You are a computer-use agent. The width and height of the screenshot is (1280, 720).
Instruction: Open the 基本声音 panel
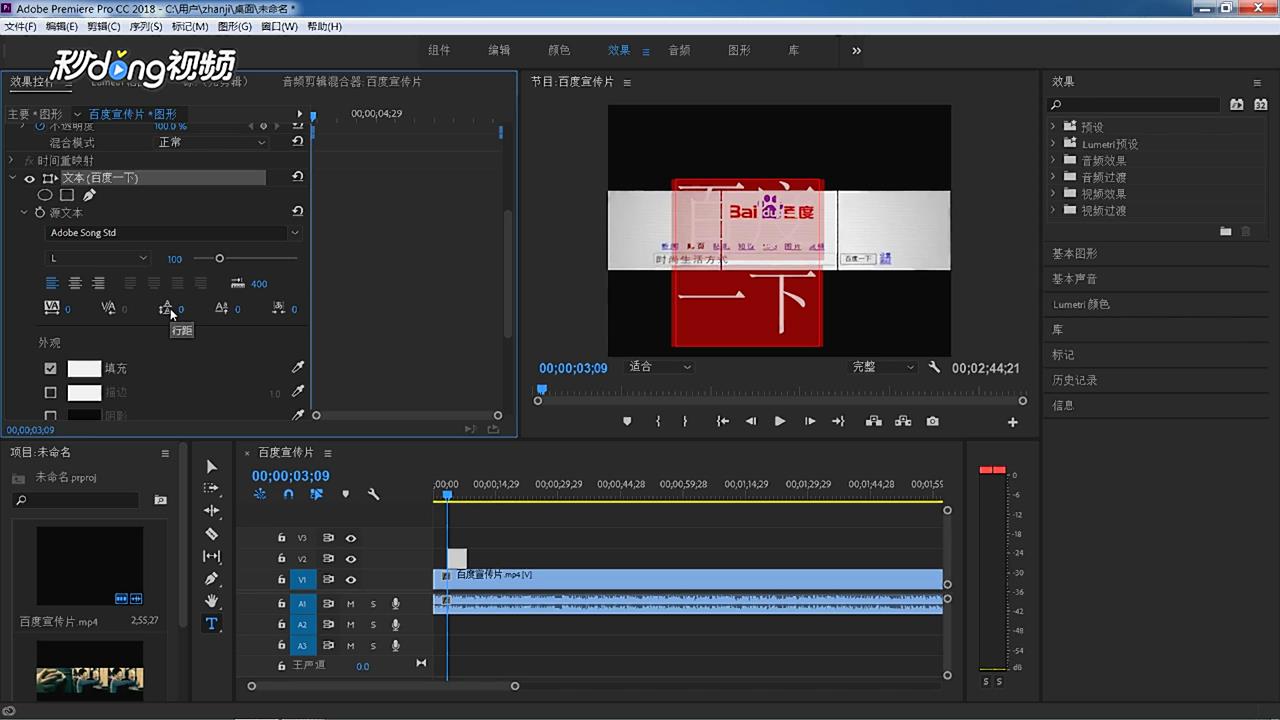[1075, 279]
